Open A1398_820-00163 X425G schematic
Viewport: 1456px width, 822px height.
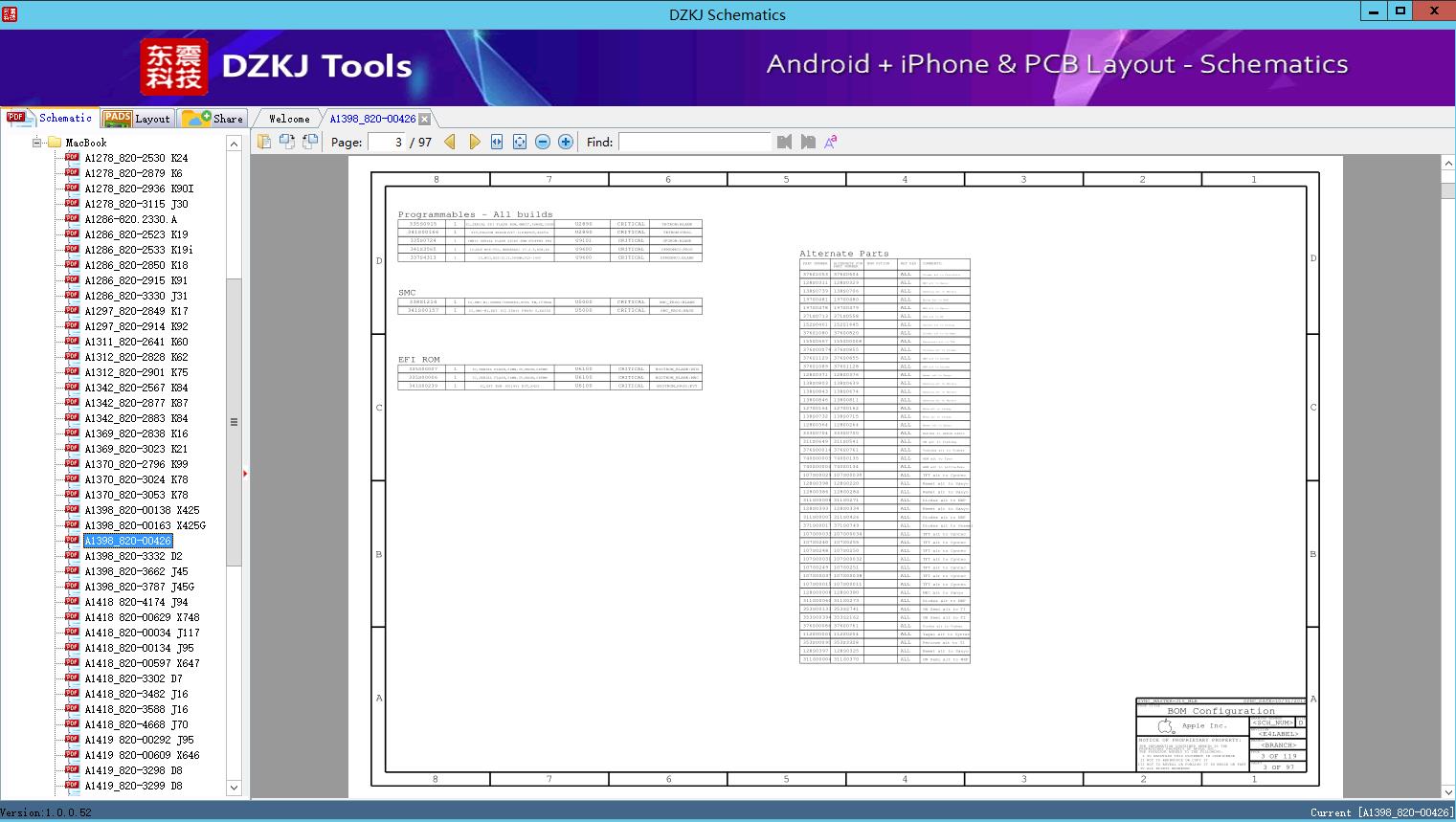click(x=145, y=525)
